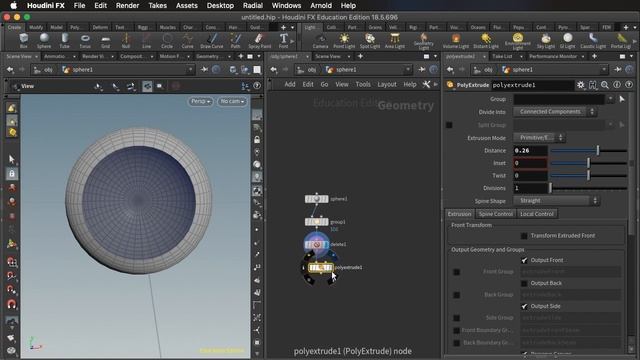This screenshot has width=640, height=360.
Task: Click the polyextrude1 node in network
Action: tap(320, 268)
